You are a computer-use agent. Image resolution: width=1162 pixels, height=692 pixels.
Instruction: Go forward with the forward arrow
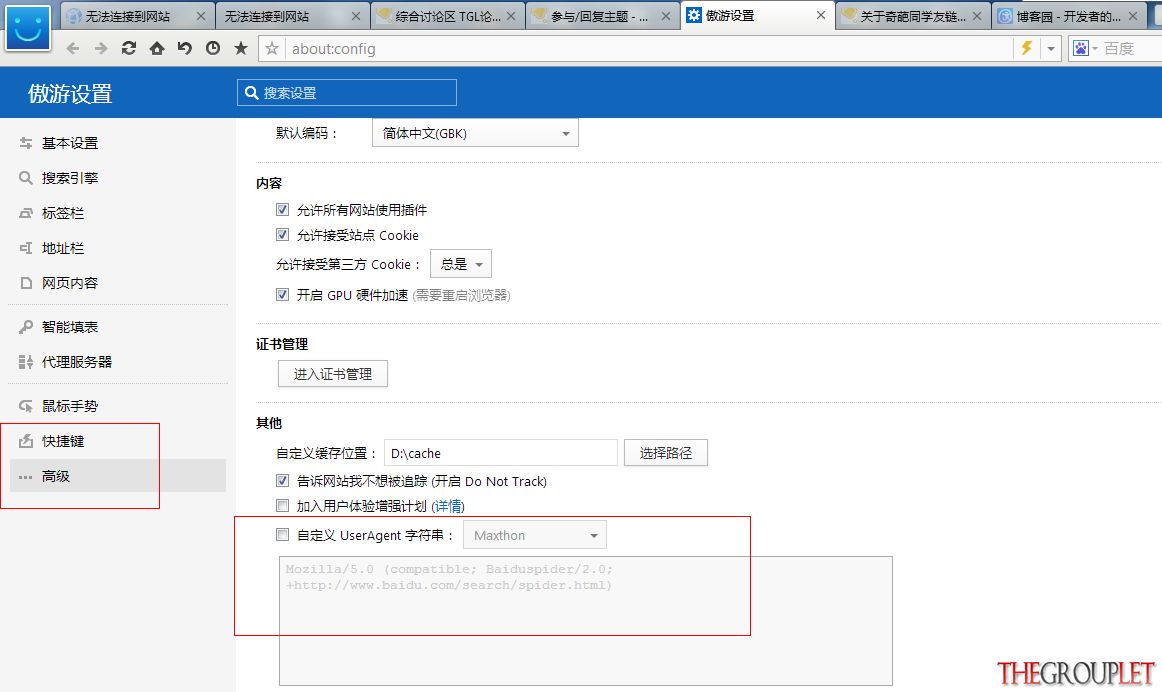pos(101,49)
